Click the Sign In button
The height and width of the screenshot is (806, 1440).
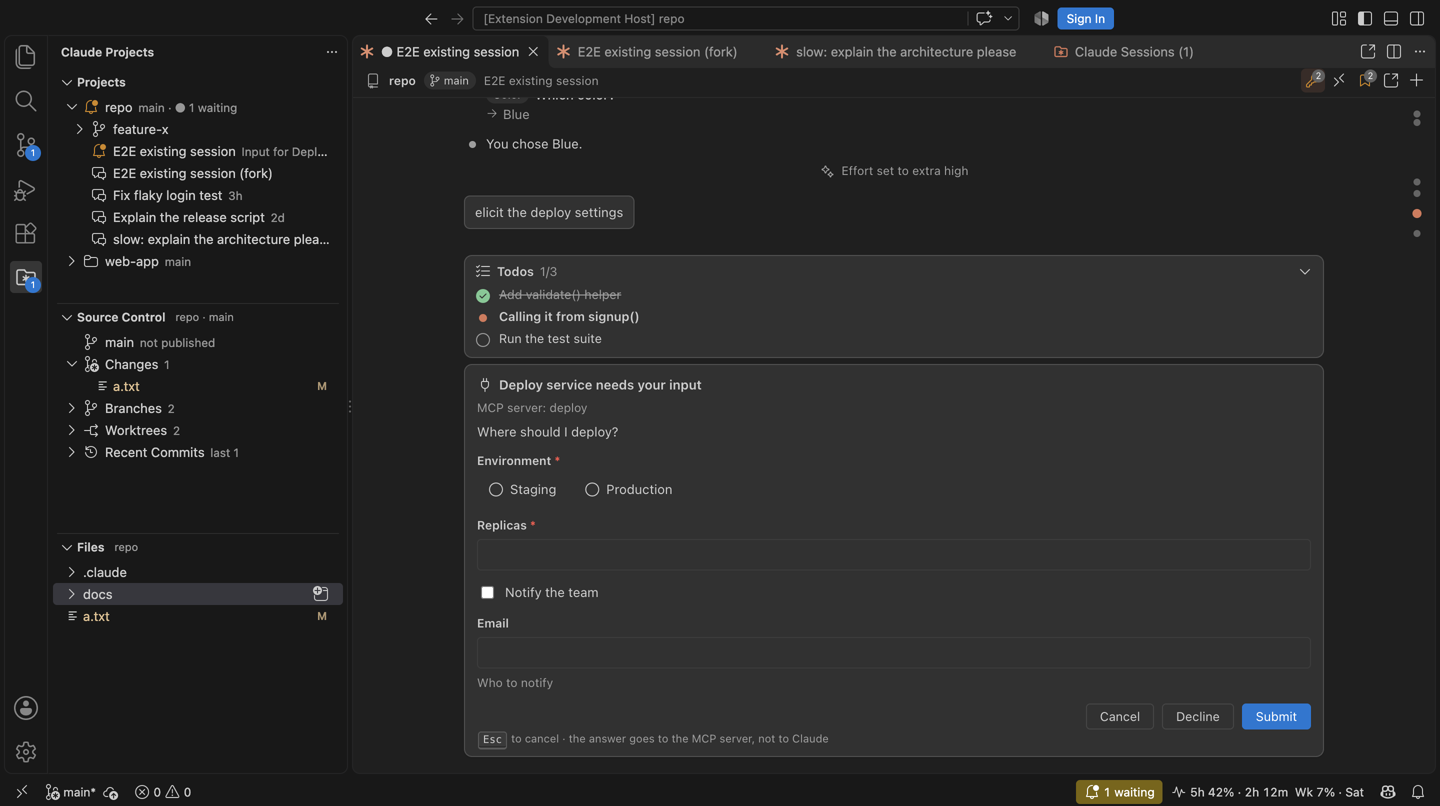click(x=1085, y=19)
